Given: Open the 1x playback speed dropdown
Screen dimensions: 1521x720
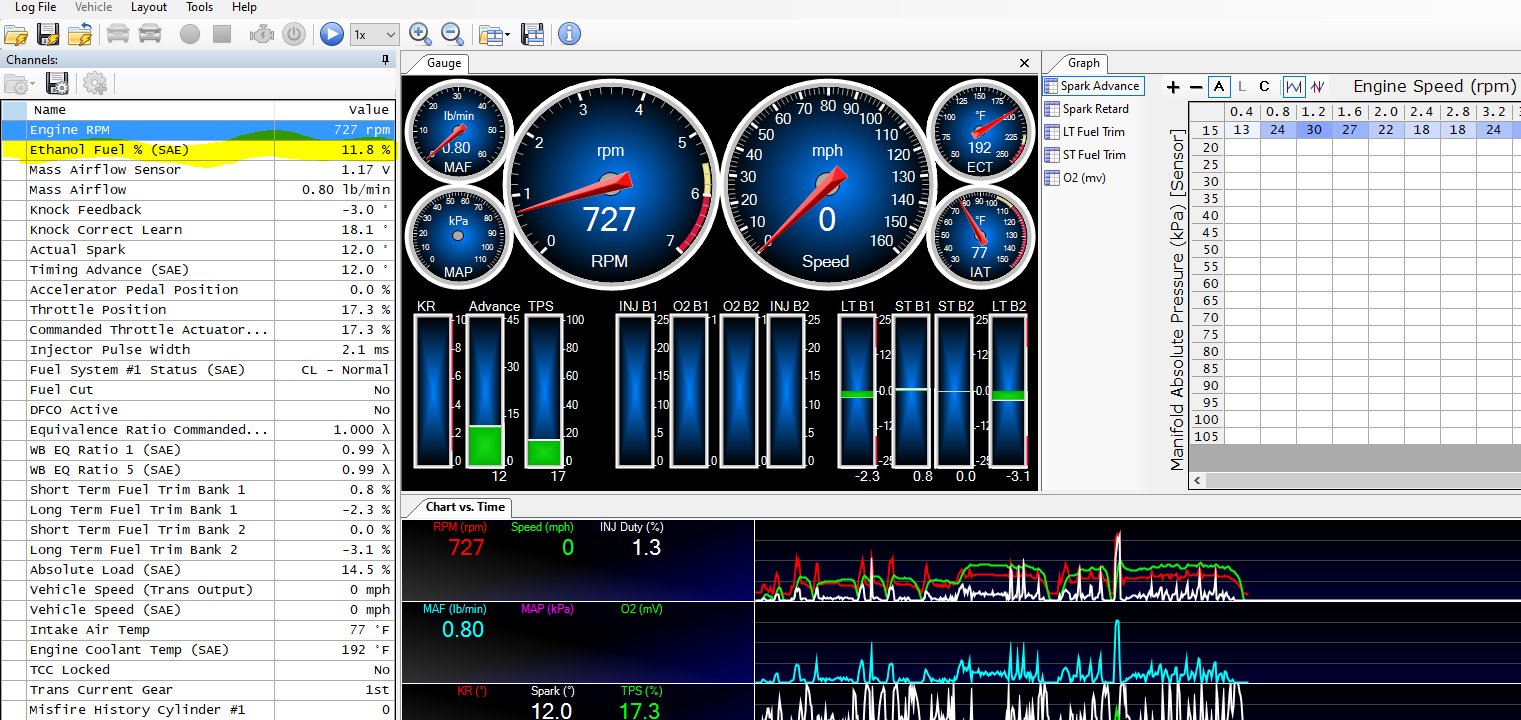Looking at the screenshot, I should point(374,34).
